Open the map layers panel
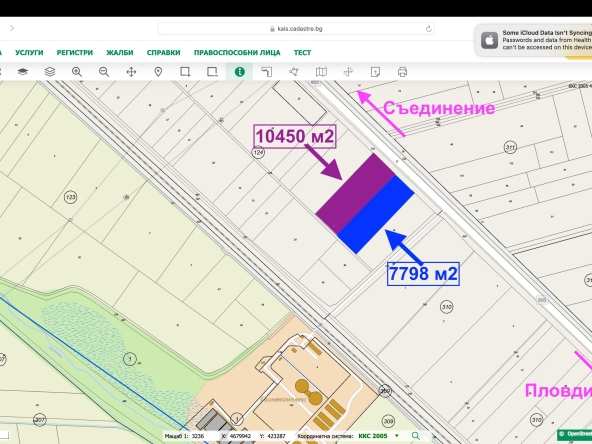The image size is (592, 444). 50,72
